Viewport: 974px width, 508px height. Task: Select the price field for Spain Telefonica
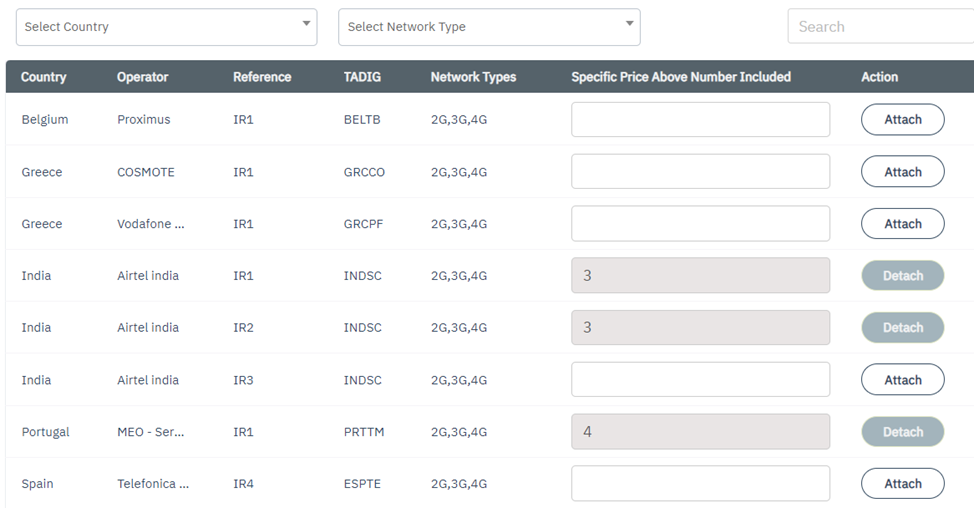click(x=700, y=484)
